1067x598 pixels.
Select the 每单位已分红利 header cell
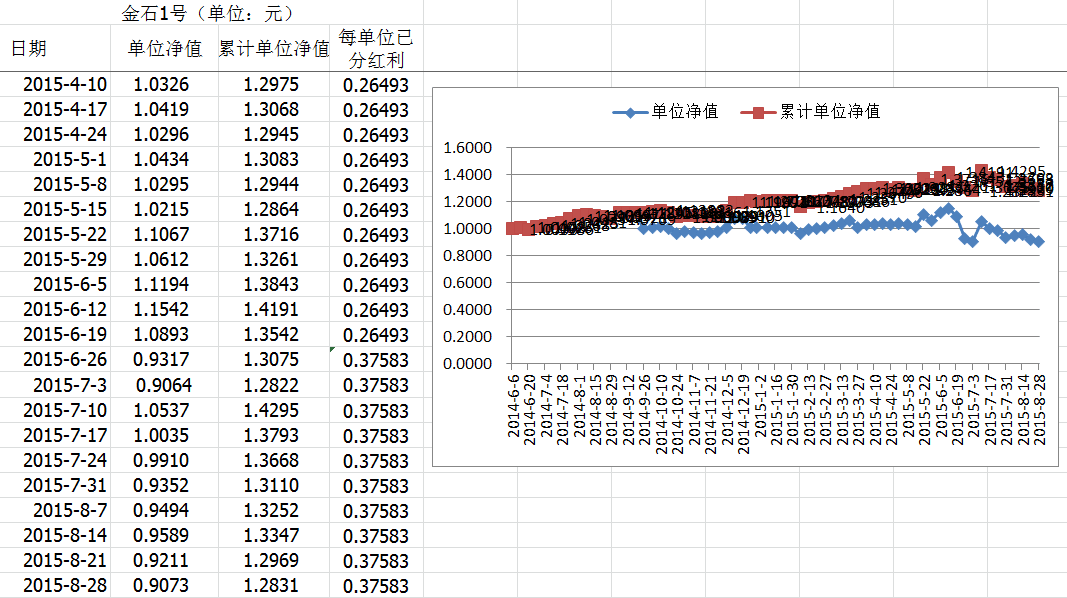[375, 49]
